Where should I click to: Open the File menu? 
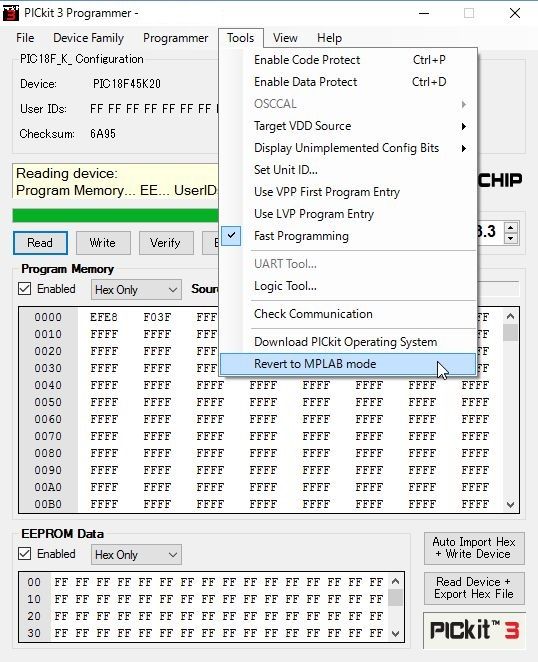click(25, 38)
